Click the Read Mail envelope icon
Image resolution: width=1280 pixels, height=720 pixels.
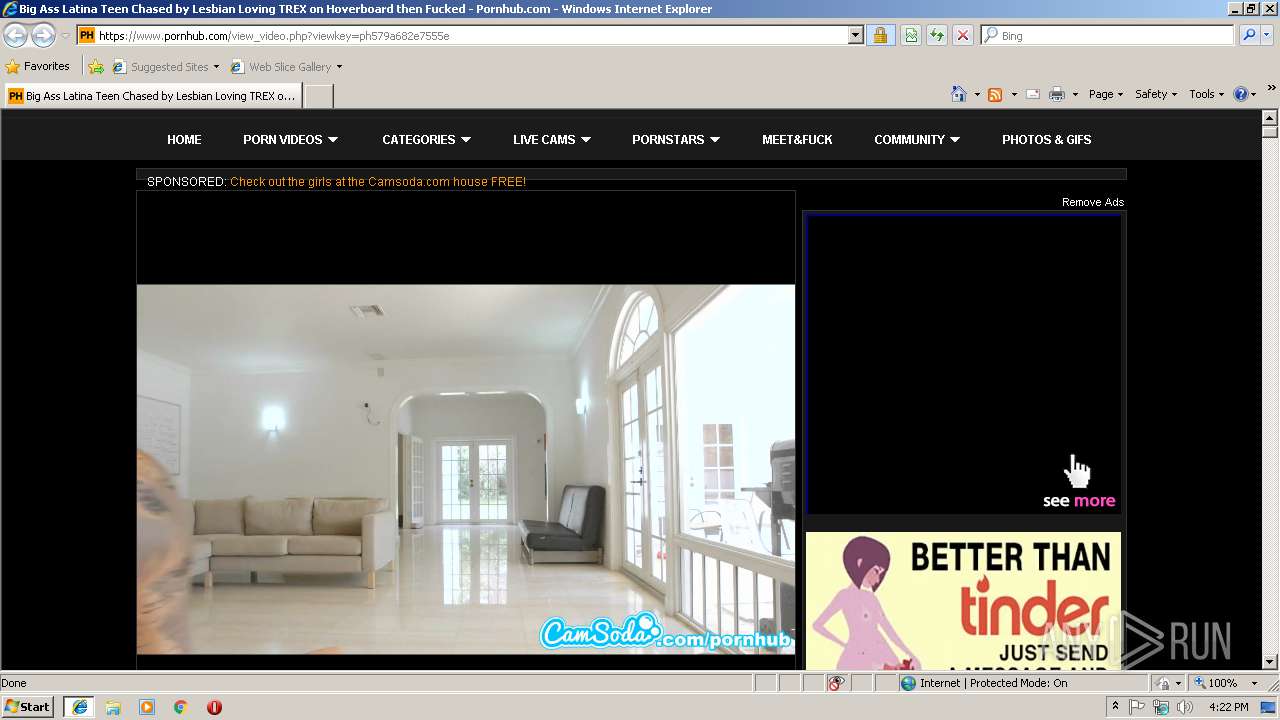pos(1033,94)
